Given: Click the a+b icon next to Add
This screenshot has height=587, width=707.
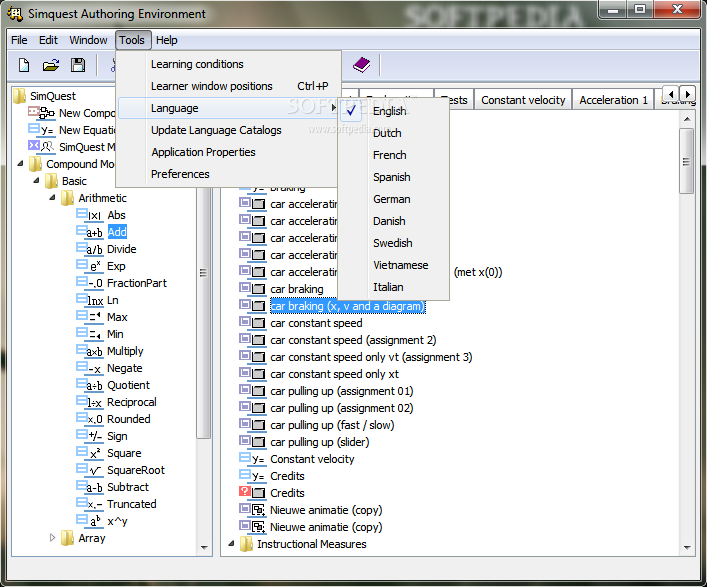Looking at the screenshot, I should [x=89, y=232].
